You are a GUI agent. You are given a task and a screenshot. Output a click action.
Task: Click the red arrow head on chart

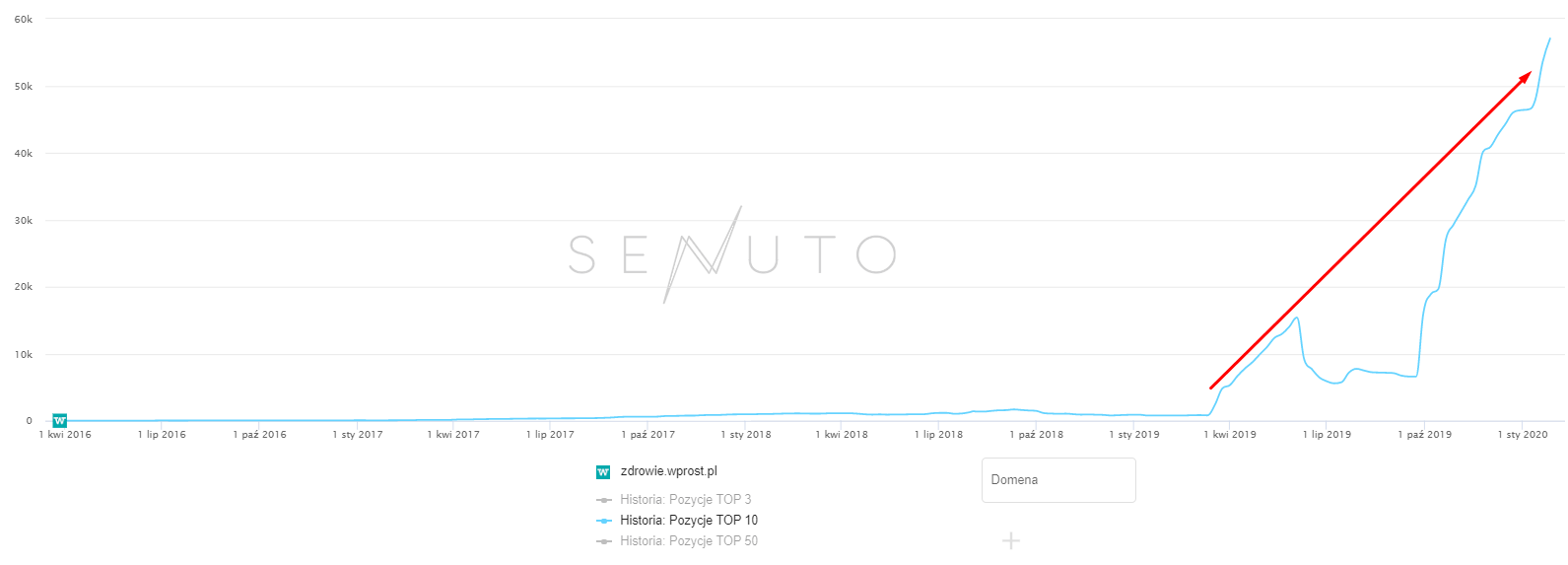(x=1525, y=77)
